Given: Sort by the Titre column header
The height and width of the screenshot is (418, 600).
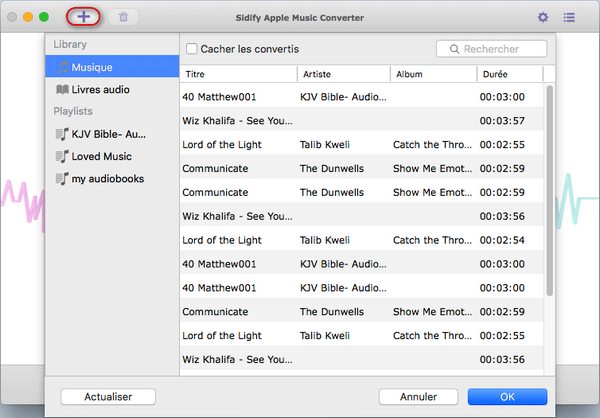Looking at the screenshot, I should [239, 74].
